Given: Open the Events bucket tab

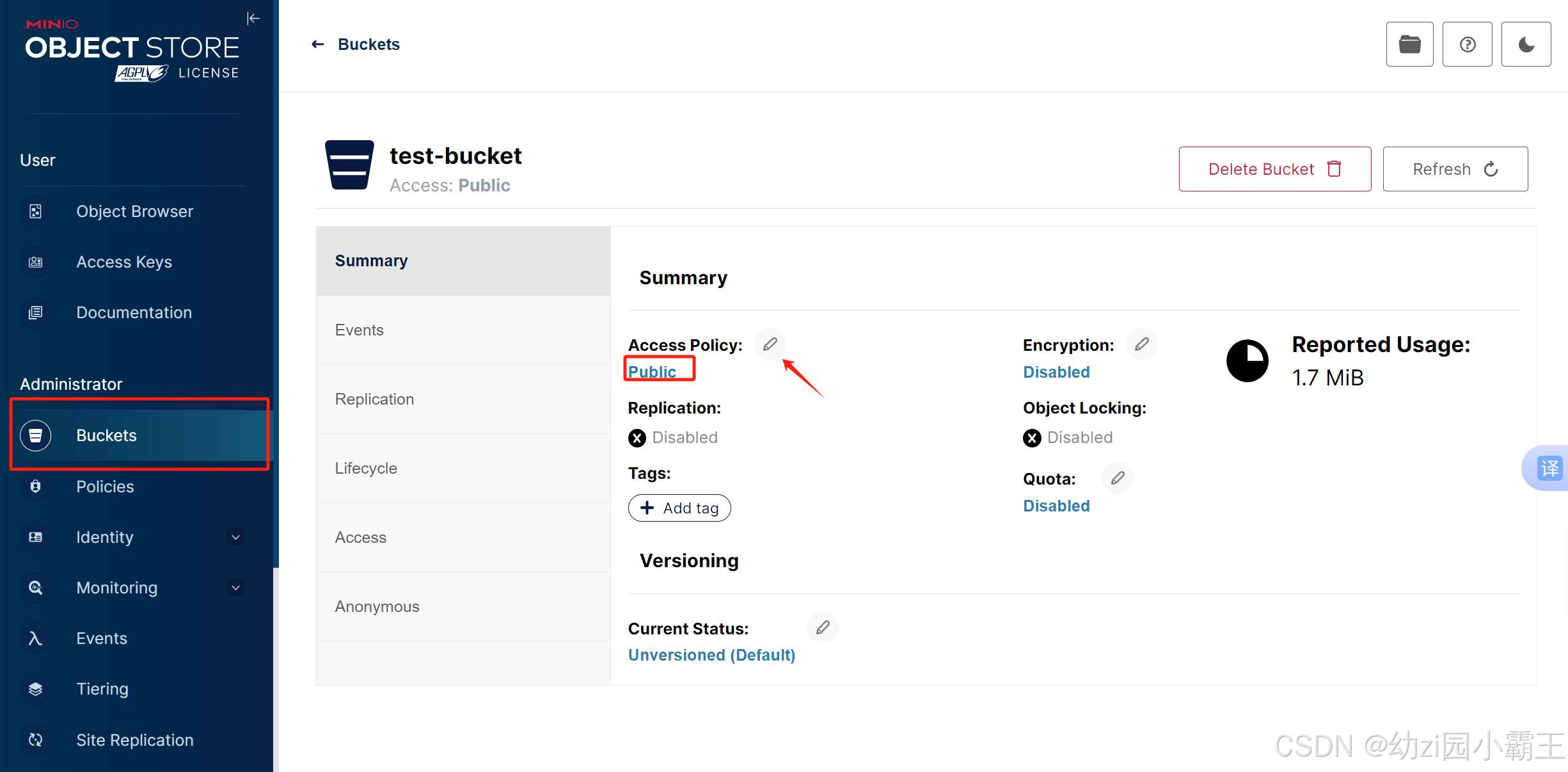Looking at the screenshot, I should point(463,330).
